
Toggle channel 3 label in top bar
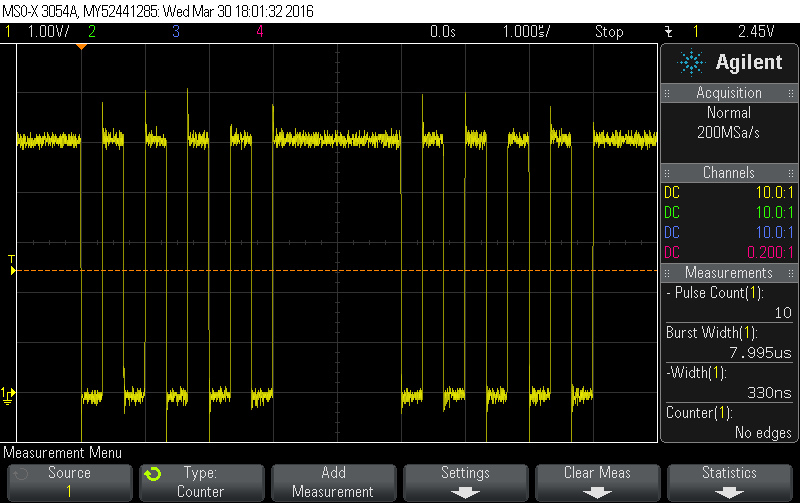point(176,31)
